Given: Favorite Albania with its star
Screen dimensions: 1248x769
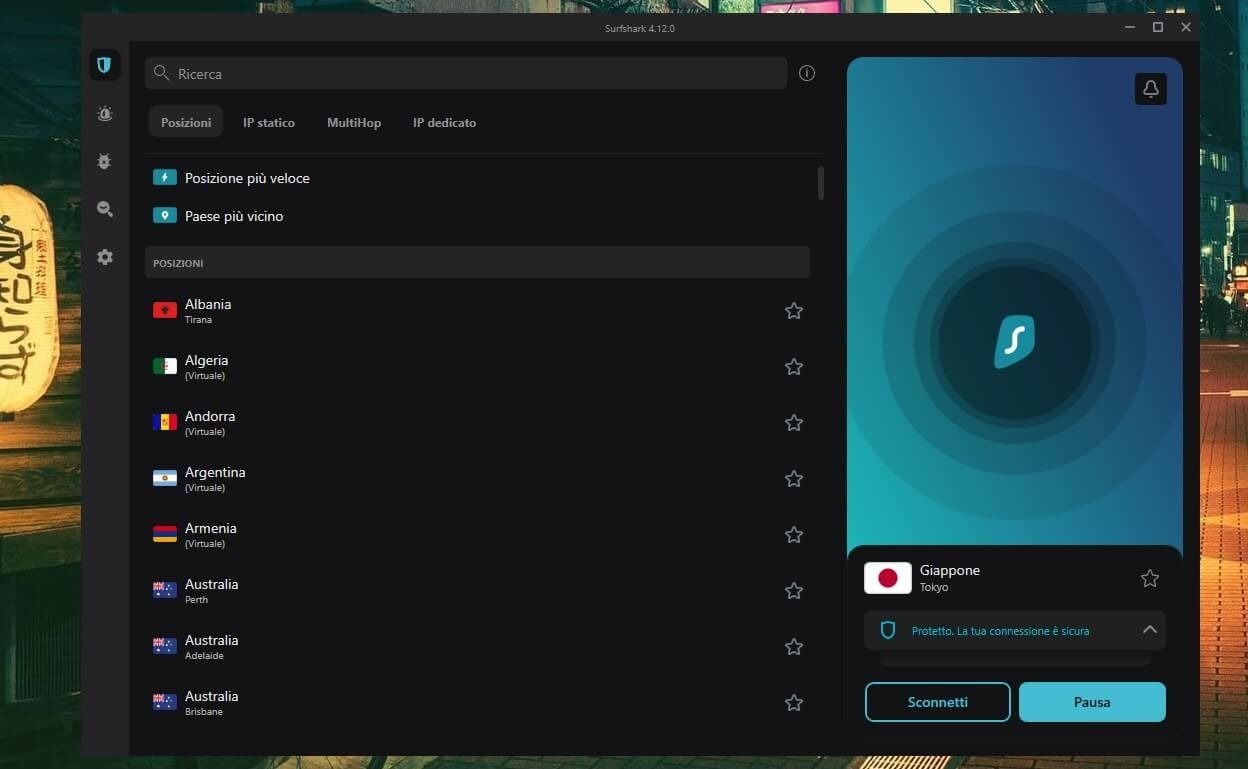Looking at the screenshot, I should [794, 311].
